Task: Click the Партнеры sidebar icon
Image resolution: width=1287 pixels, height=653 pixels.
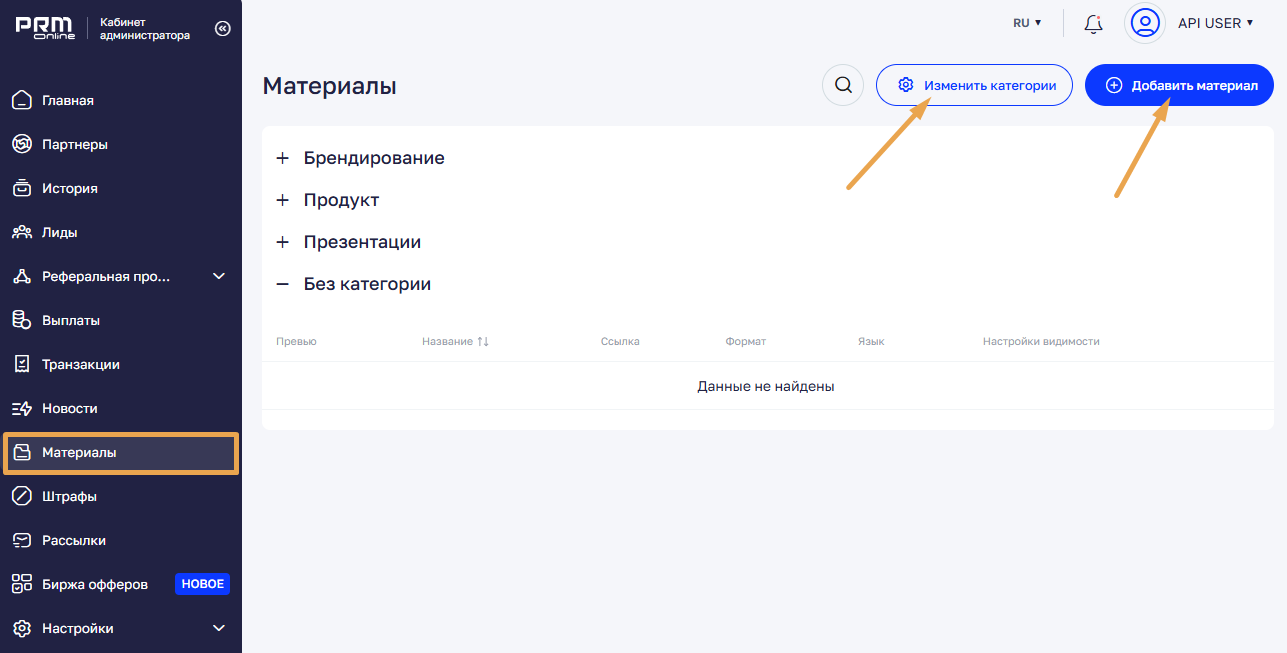Action: 22,145
